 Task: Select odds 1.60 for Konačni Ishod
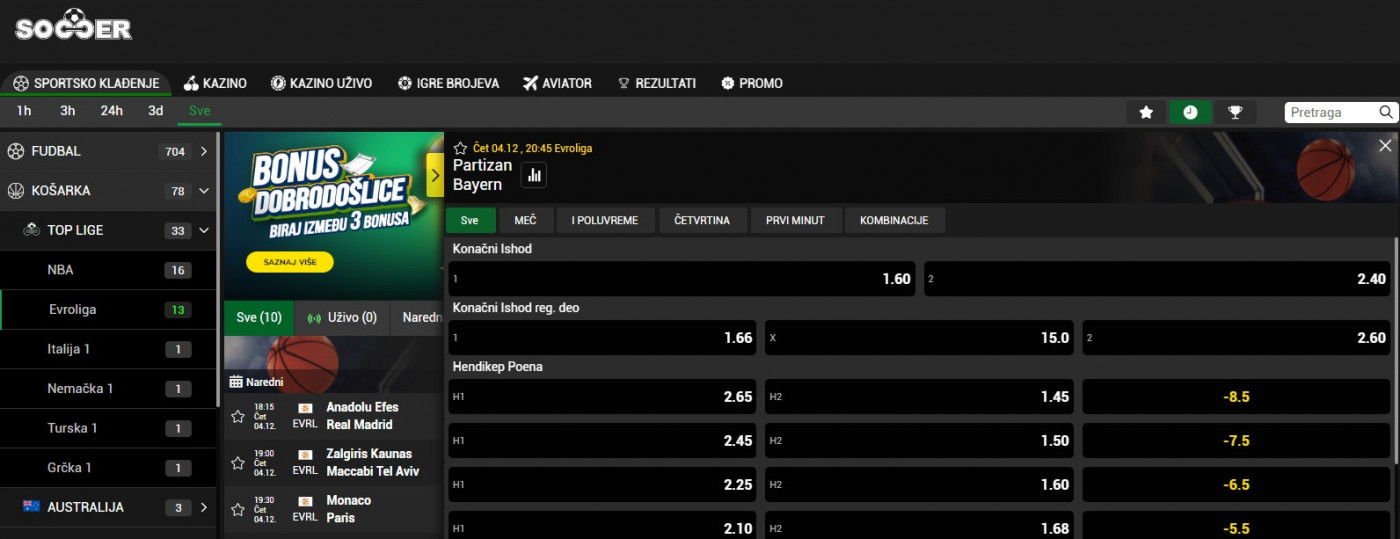(x=684, y=279)
